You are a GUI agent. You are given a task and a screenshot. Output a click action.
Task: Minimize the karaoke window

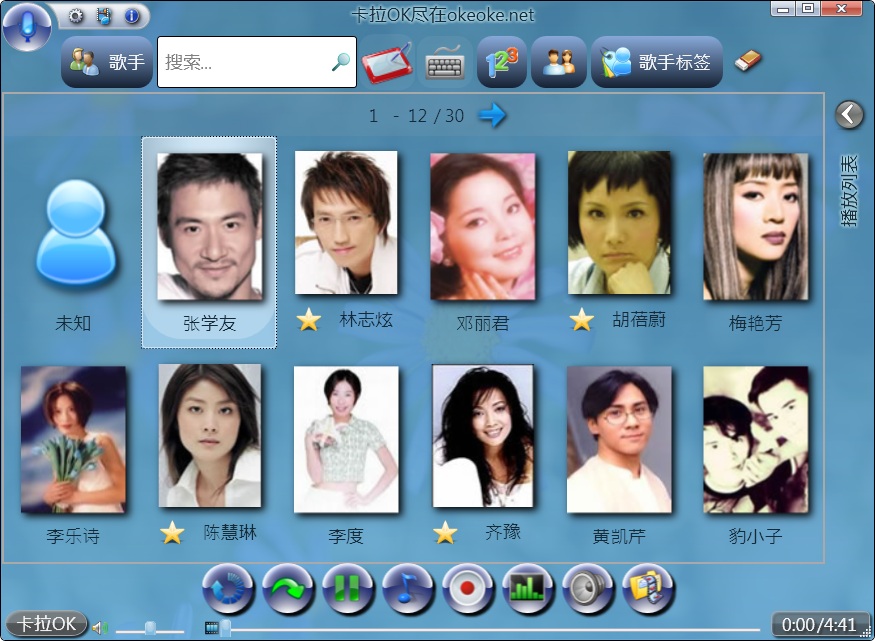[782, 8]
